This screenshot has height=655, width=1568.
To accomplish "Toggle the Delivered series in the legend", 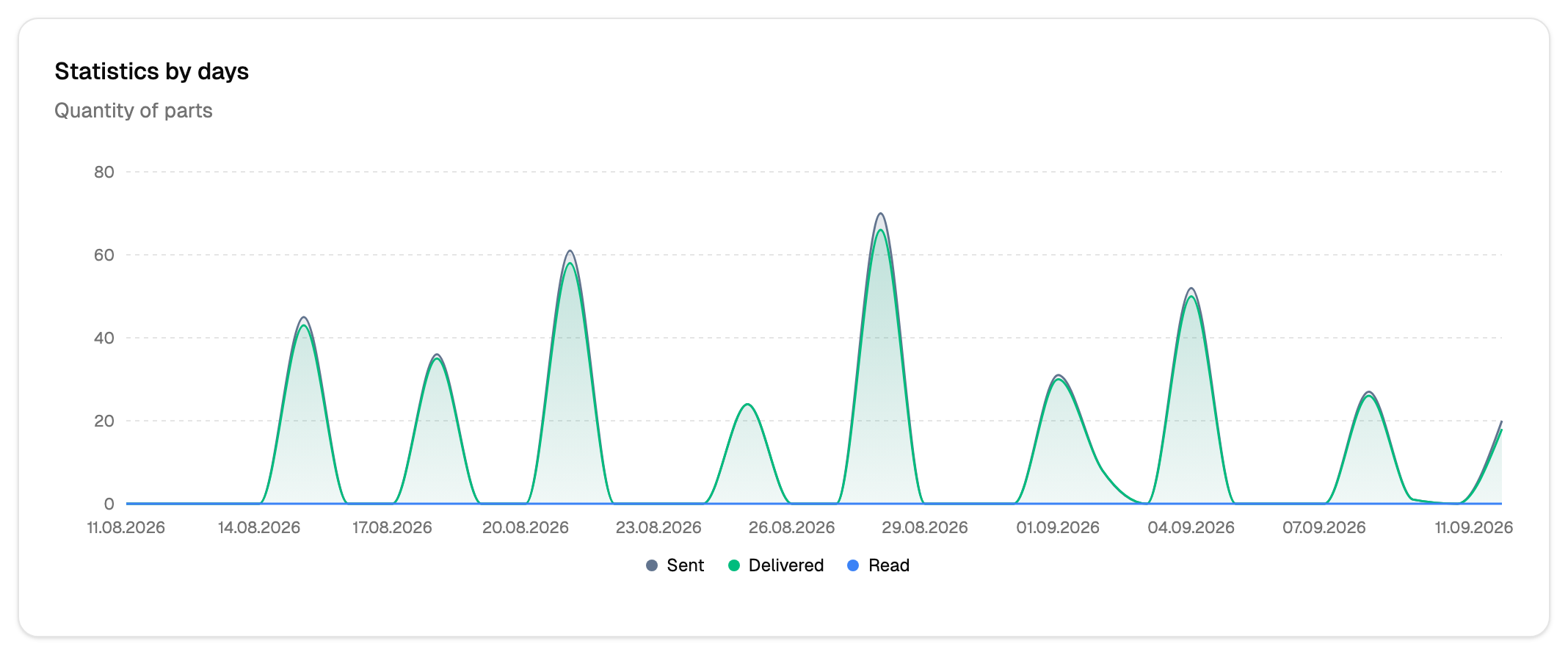I will tap(776, 565).
